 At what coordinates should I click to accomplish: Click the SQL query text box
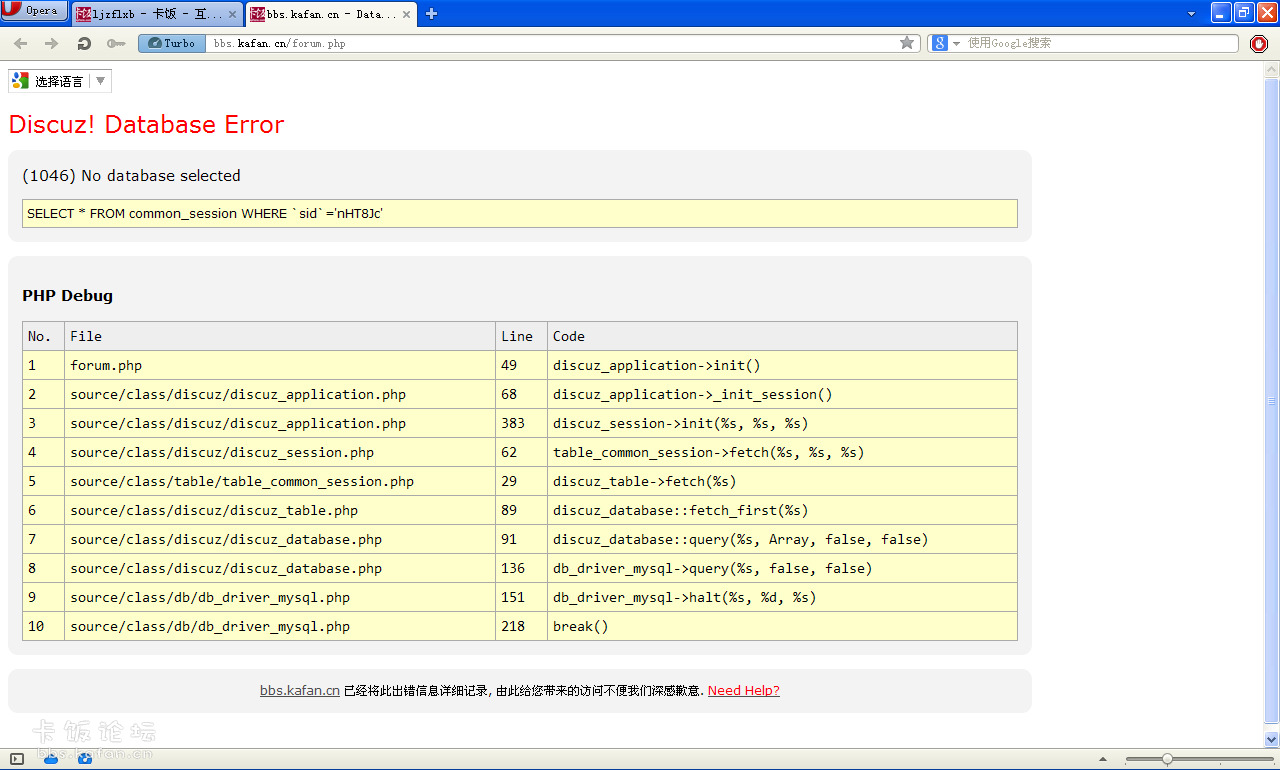[x=520, y=214]
